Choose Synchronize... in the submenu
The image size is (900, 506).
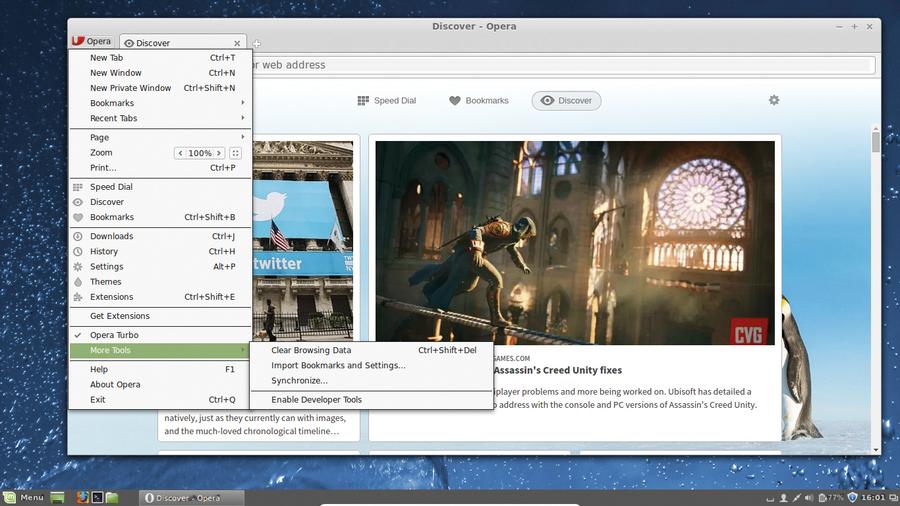[372, 380]
